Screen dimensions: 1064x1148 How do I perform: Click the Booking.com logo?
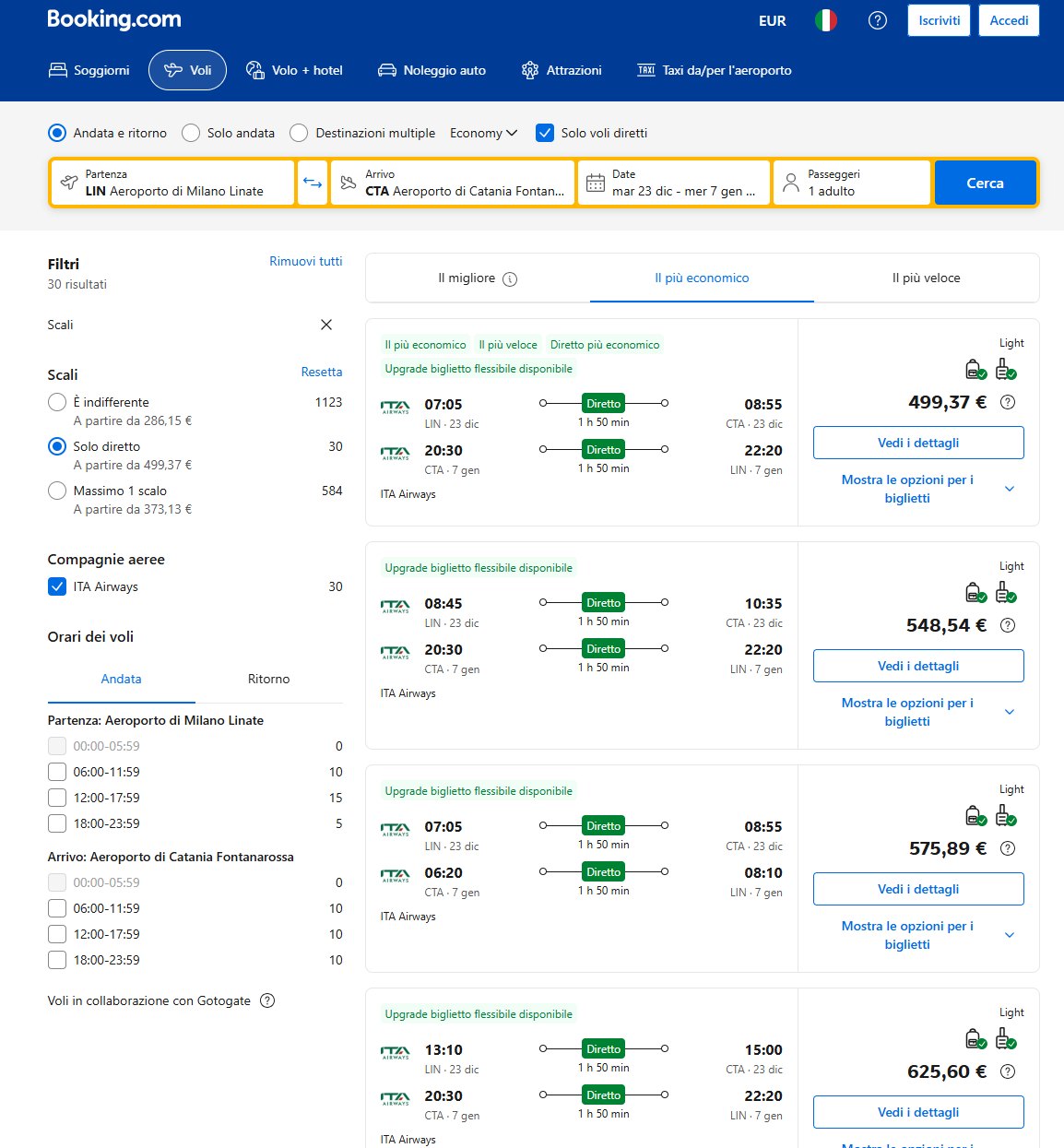[114, 19]
